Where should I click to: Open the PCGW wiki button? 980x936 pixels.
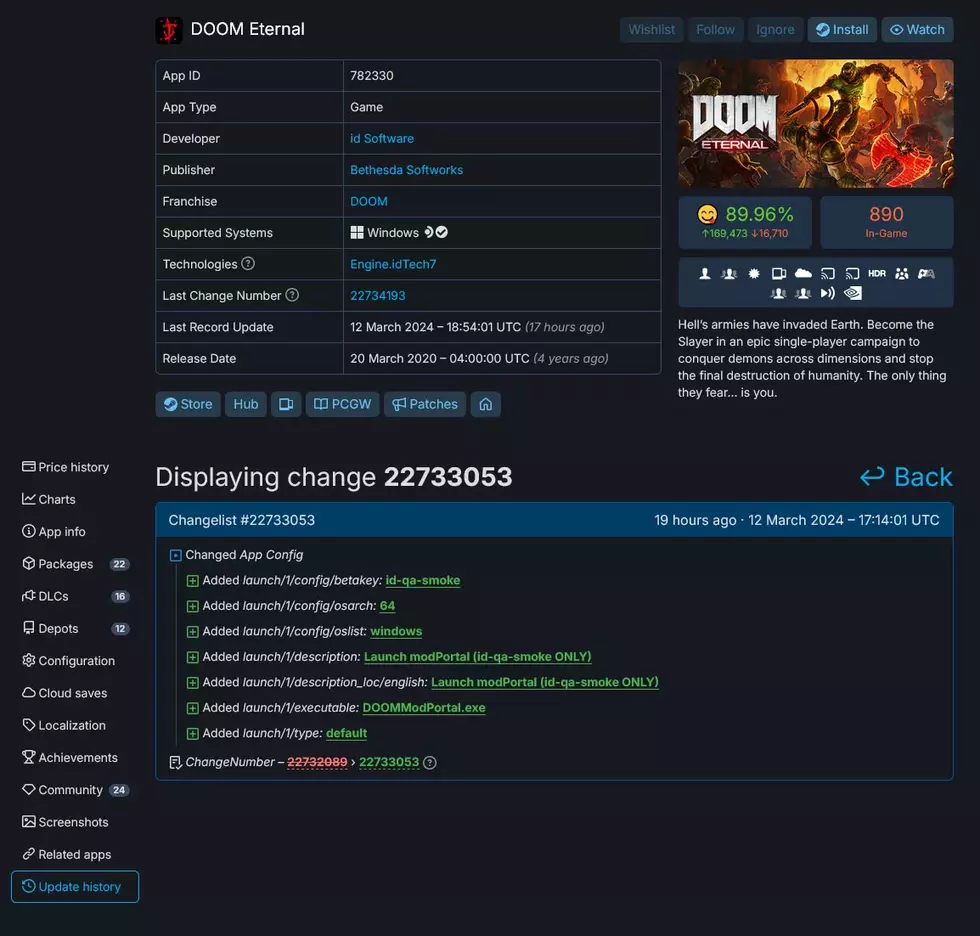click(x=342, y=404)
